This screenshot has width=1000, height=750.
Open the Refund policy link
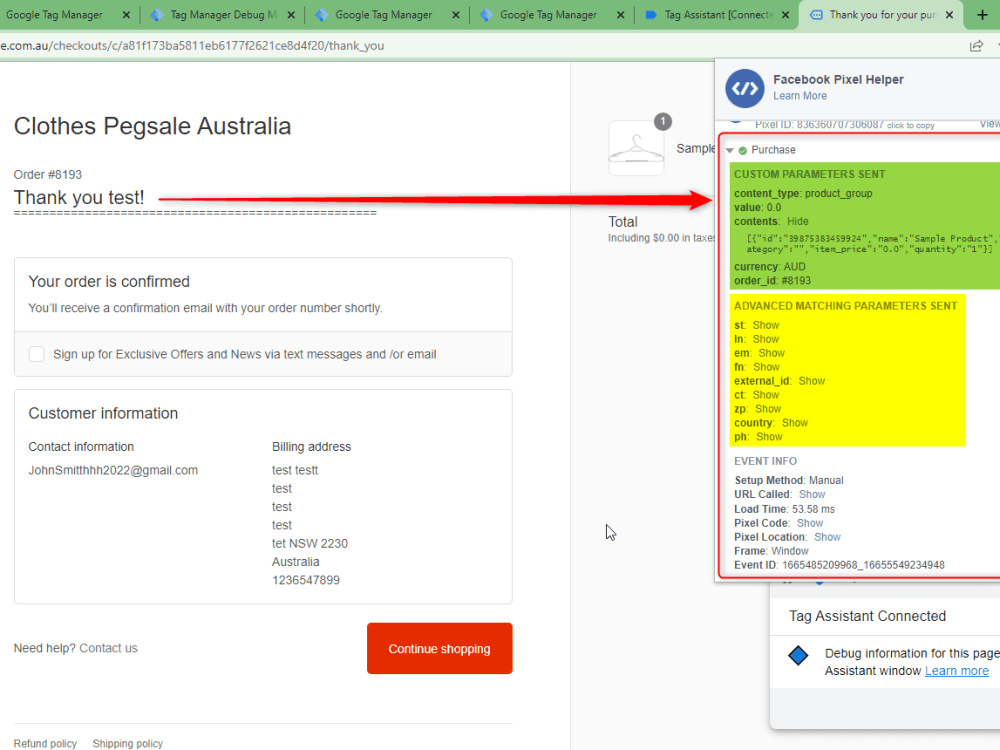(x=45, y=744)
